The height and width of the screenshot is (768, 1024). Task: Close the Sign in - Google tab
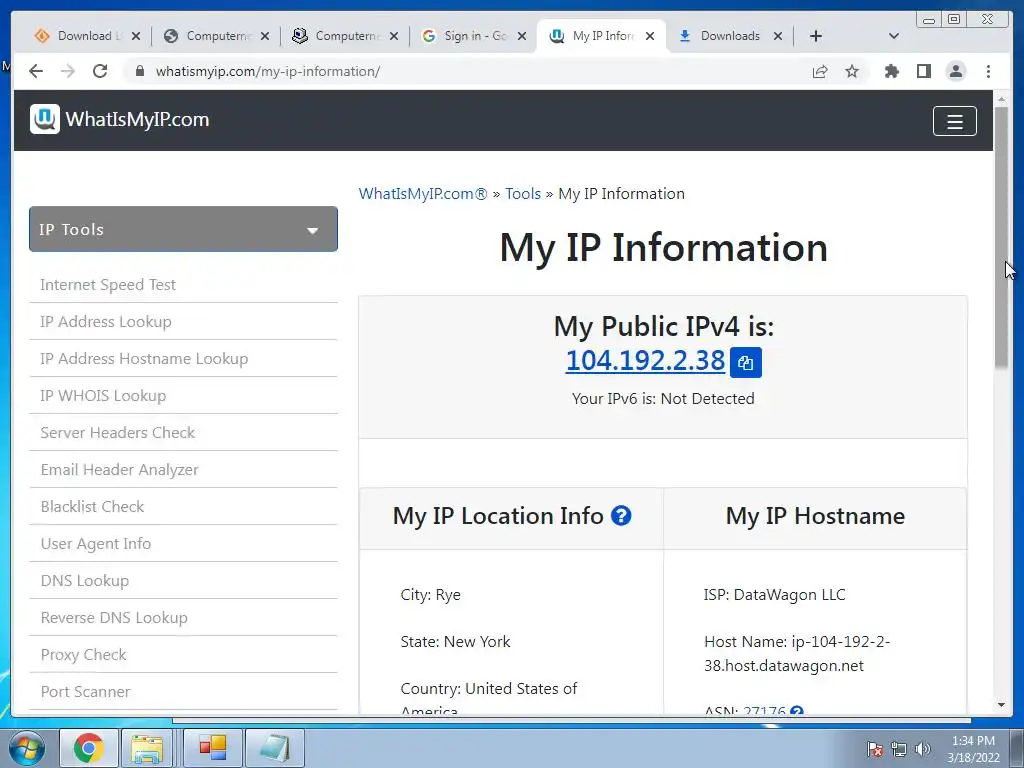point(522,36)
